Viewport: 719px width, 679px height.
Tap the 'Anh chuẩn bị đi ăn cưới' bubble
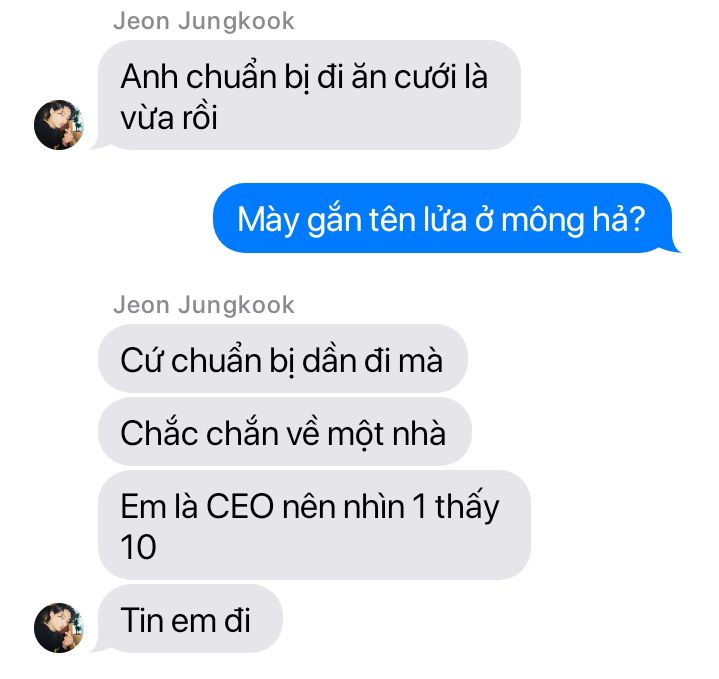coord(309,95)
